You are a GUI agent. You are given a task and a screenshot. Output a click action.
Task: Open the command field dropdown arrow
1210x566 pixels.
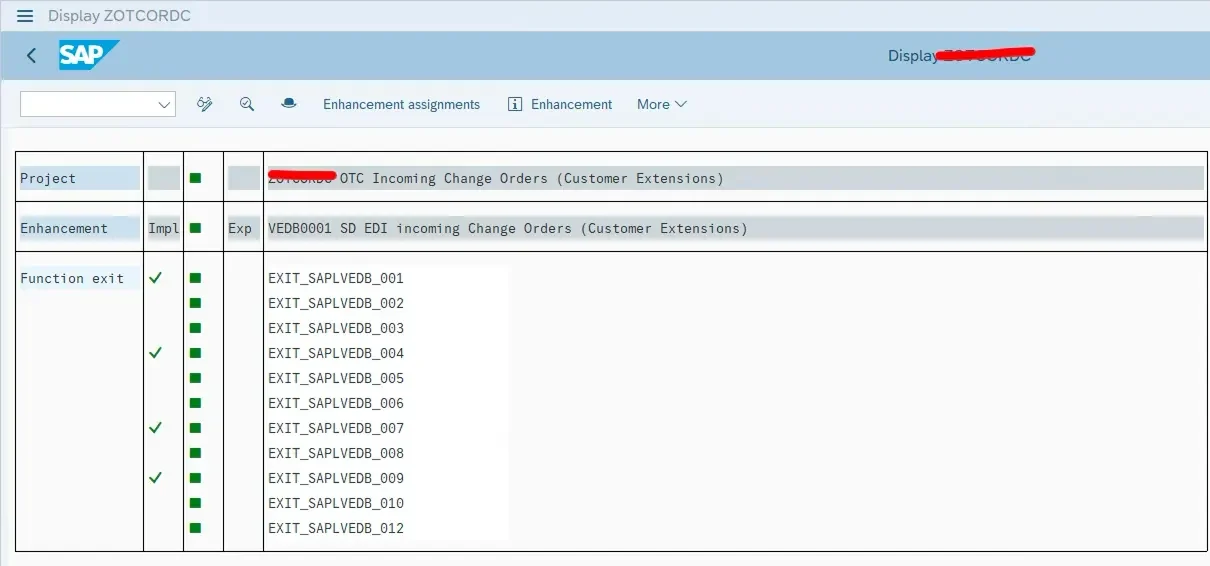point(164,104)
